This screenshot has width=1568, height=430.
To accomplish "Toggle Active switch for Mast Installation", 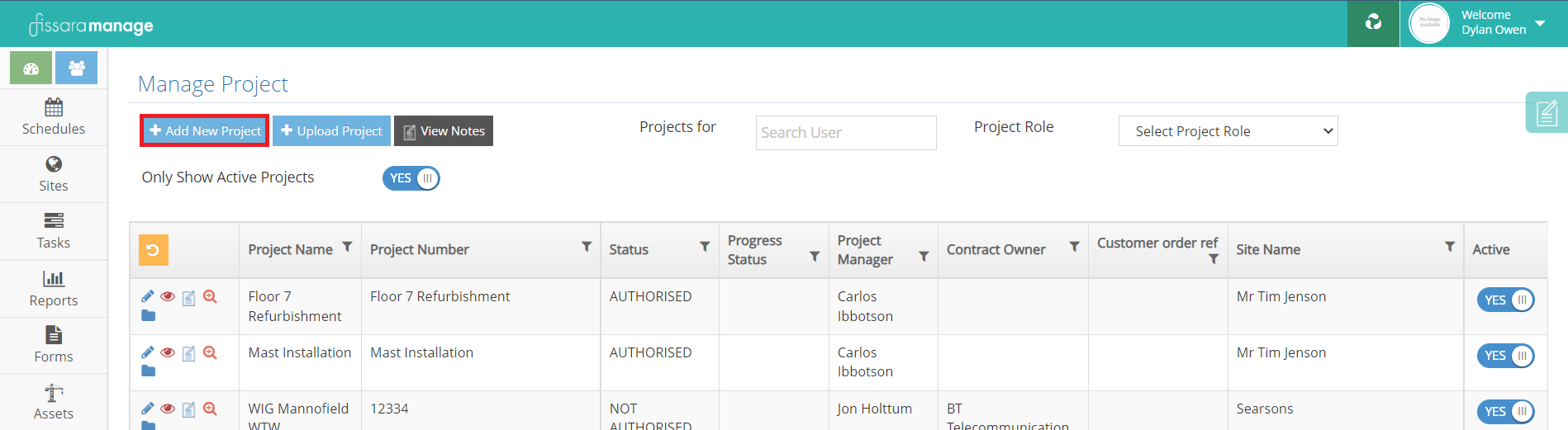I will coord(1505,356).
